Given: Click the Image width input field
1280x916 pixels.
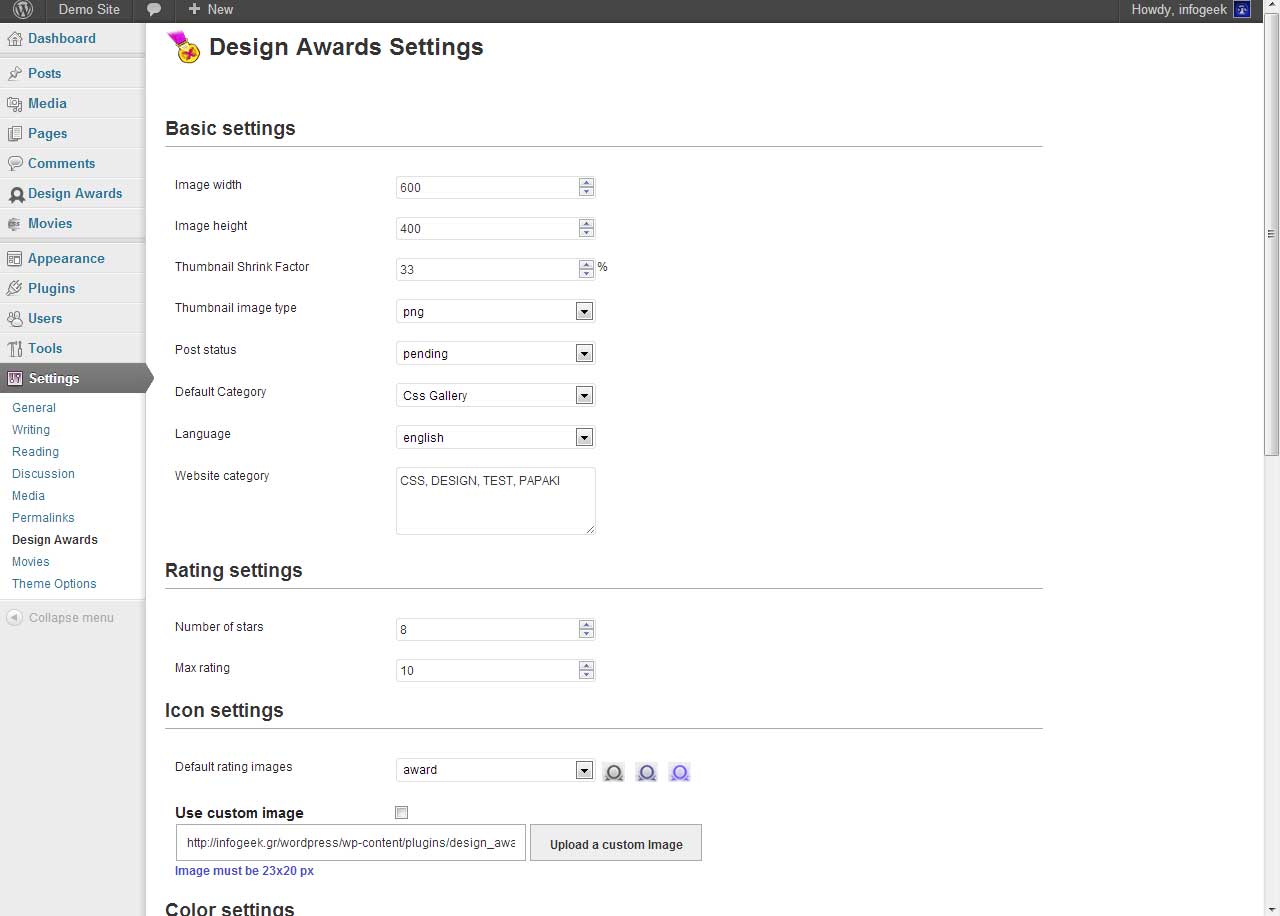Looking at the screenshot, I should (487, 188).
